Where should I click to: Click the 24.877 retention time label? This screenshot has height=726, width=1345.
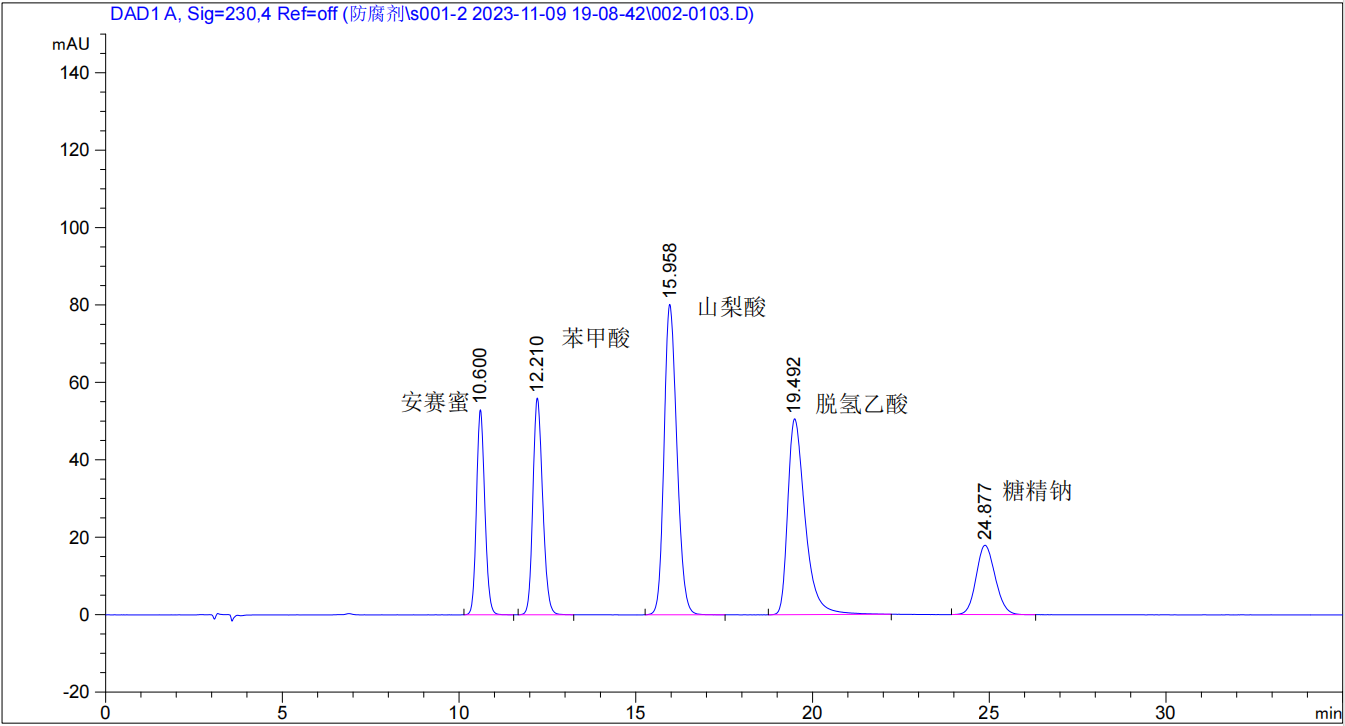coord(985,511)
